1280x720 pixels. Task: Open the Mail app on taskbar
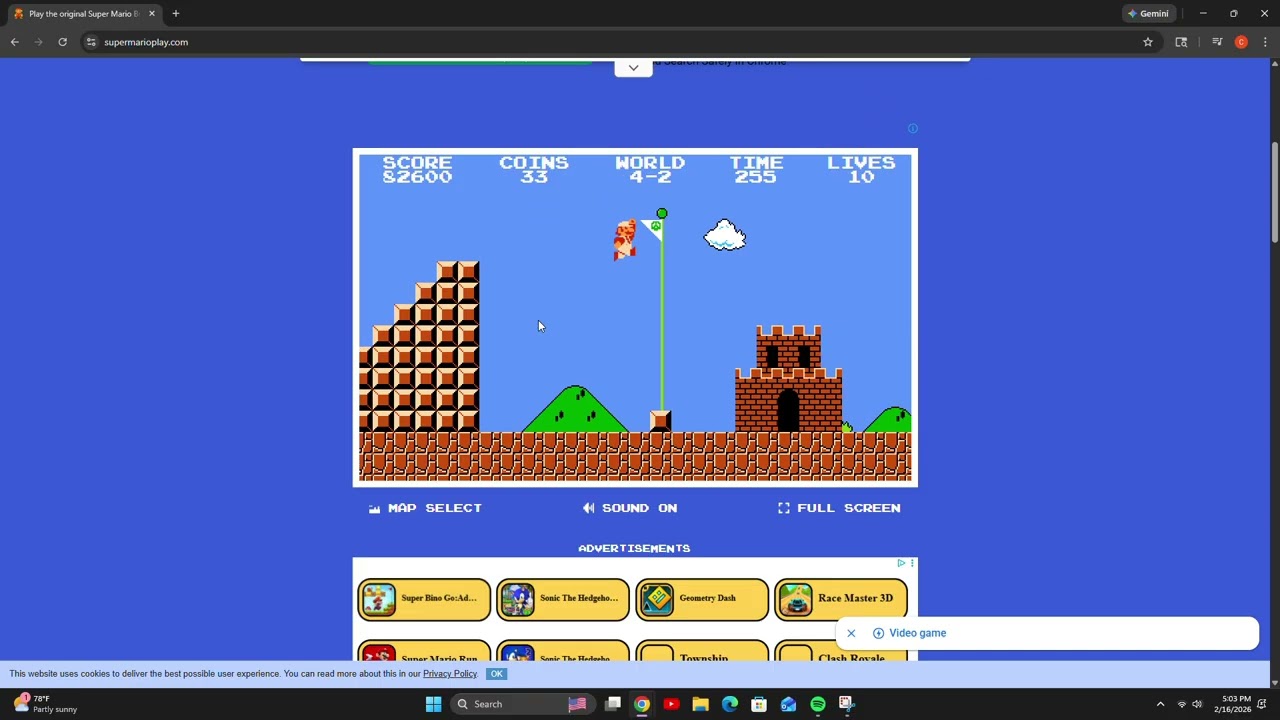[x=788, y=704]
